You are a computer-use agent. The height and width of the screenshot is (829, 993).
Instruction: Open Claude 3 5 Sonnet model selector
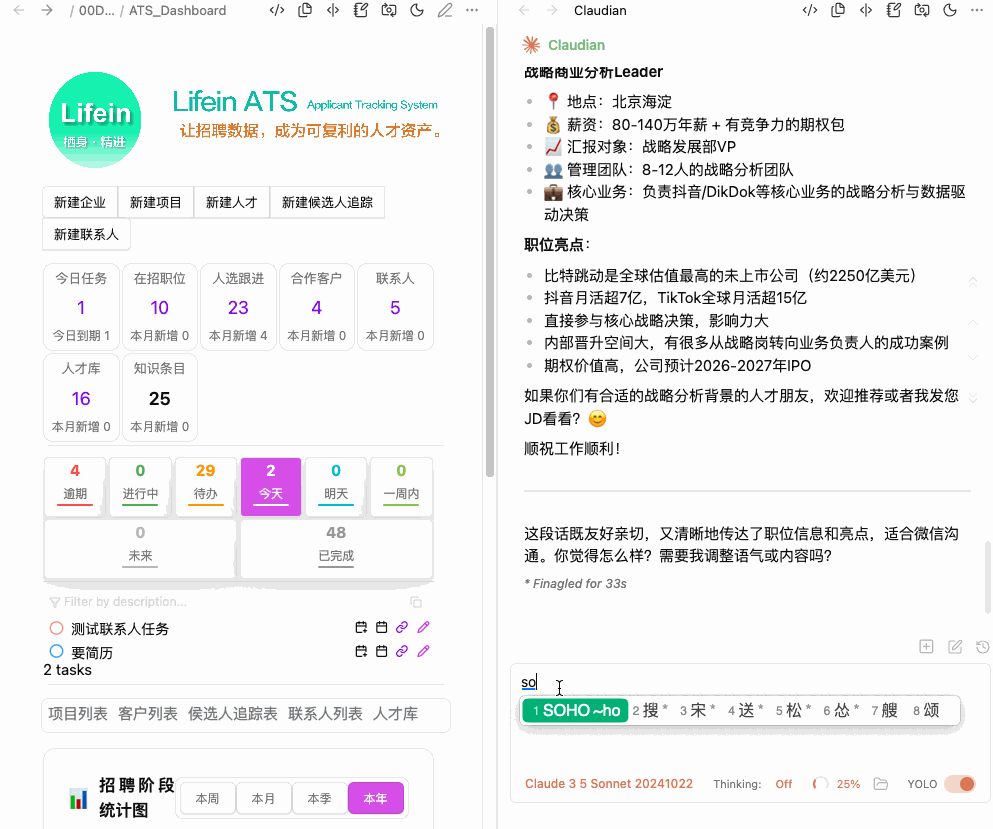click(x=609, y=784)
